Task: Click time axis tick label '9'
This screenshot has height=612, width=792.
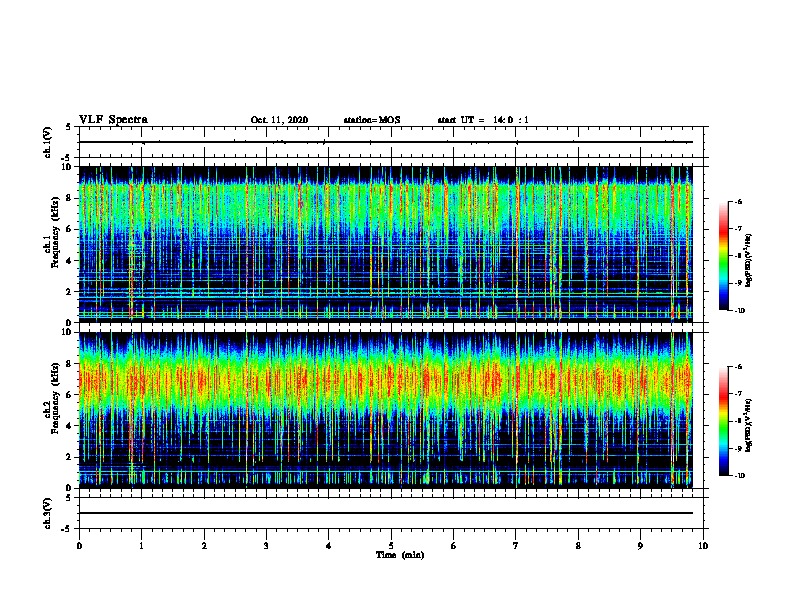Action: pyautogui.click(x=640, y=545)
